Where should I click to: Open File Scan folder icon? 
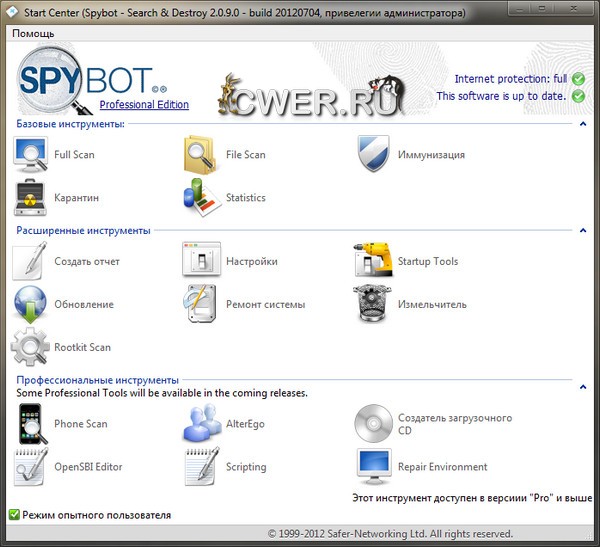click(200, 155)
